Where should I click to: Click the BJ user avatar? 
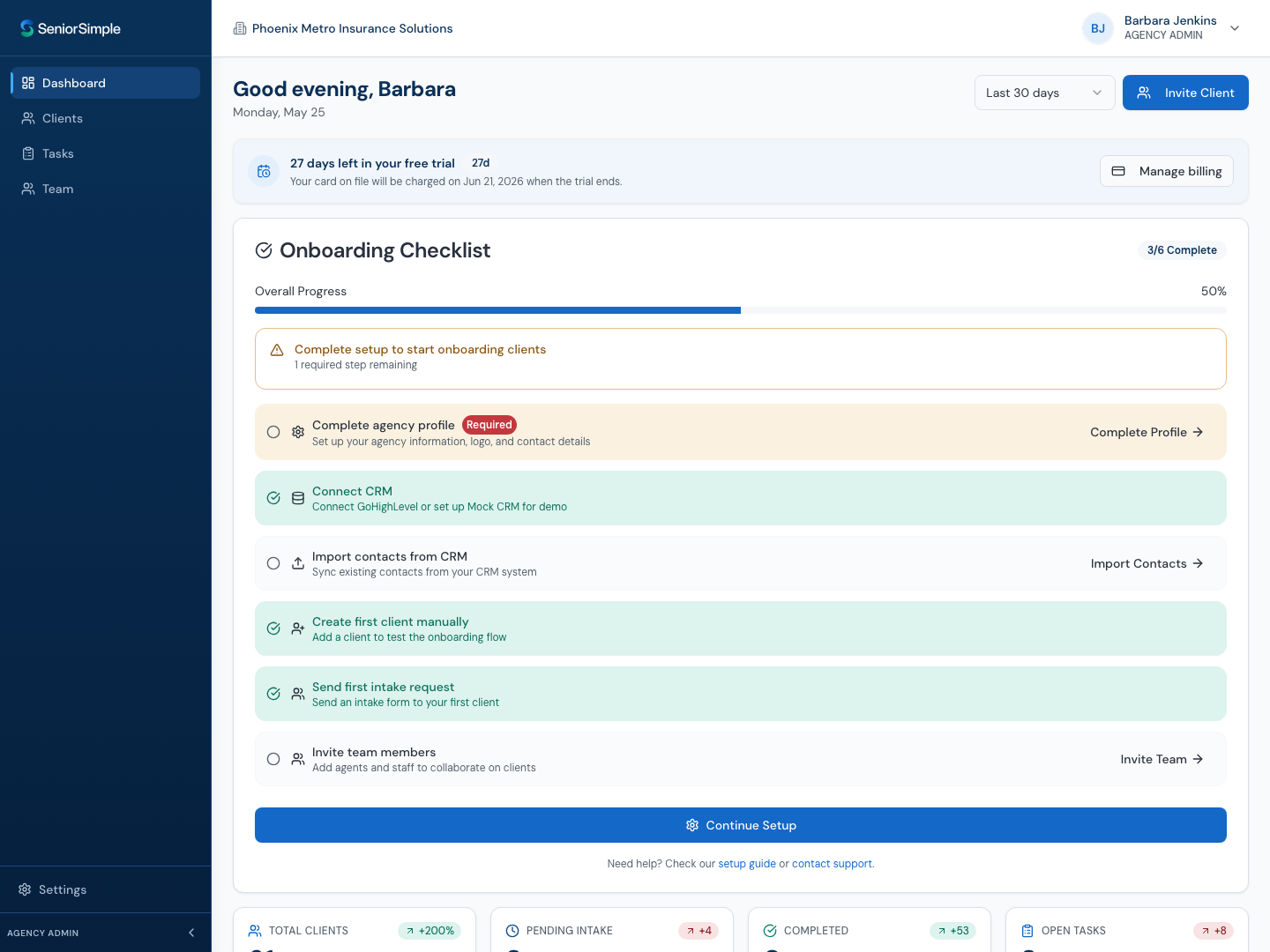[1098, 28]
